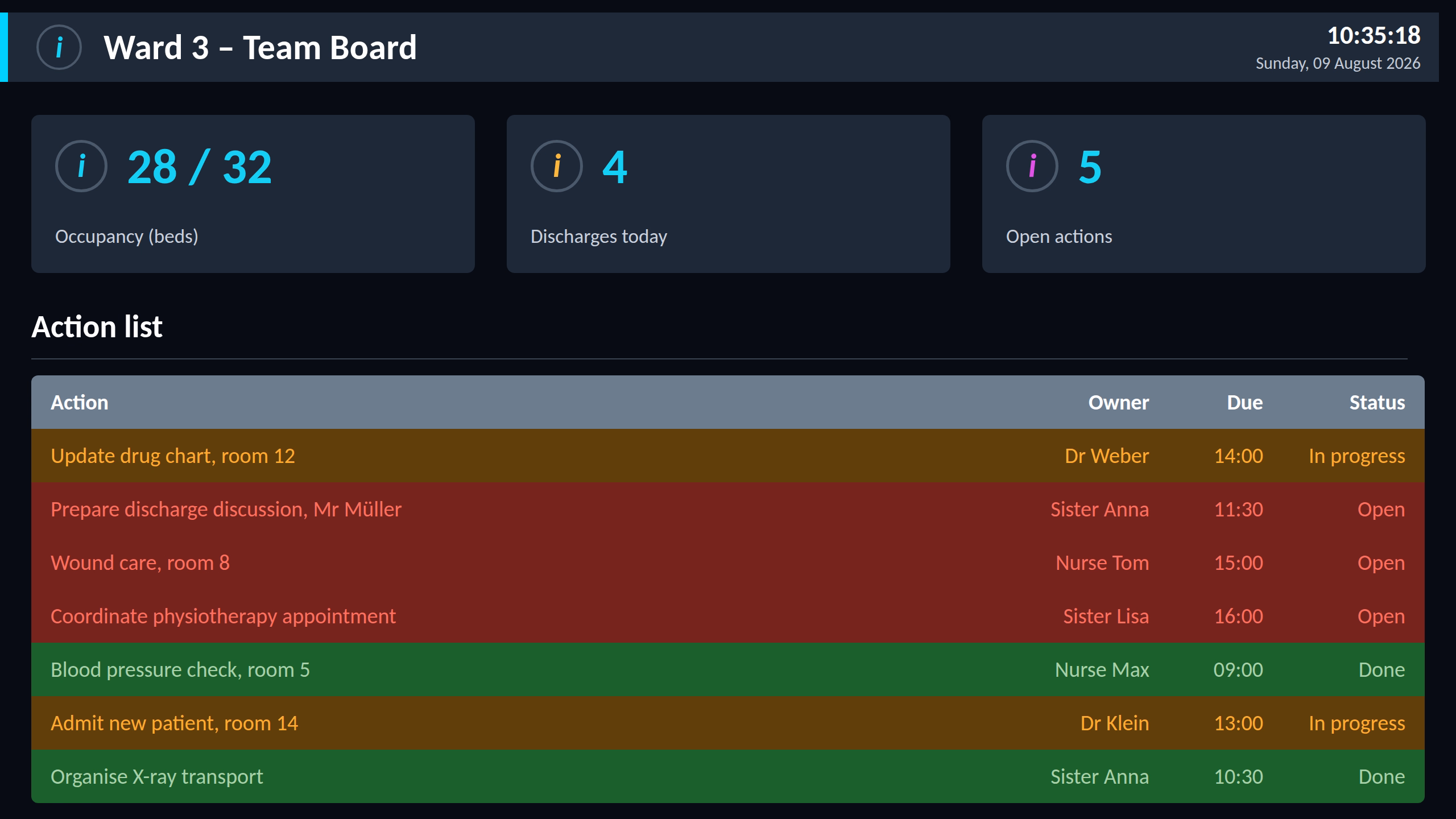1456x819 pixels.
Task: Click 'Done' status of Blood pressure check
Action: [1382, 670]
